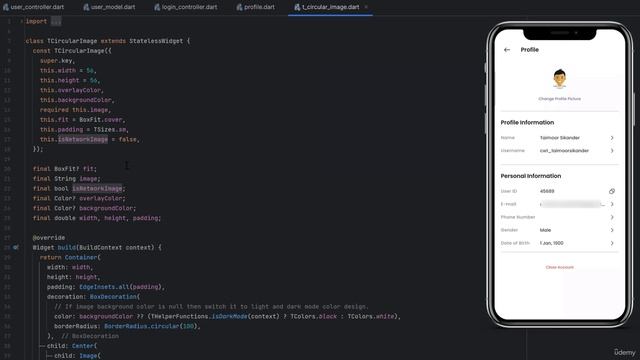The height and width of the screenshot is (360, 640).
Task: Click the Dart file icon on t_circular_image.dart tab
Action: click(297, 7)
